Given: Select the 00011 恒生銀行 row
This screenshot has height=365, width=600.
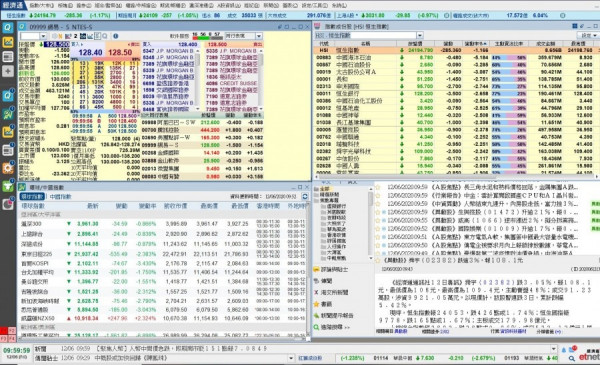Looking at the screenshot, I should [455, 93].
